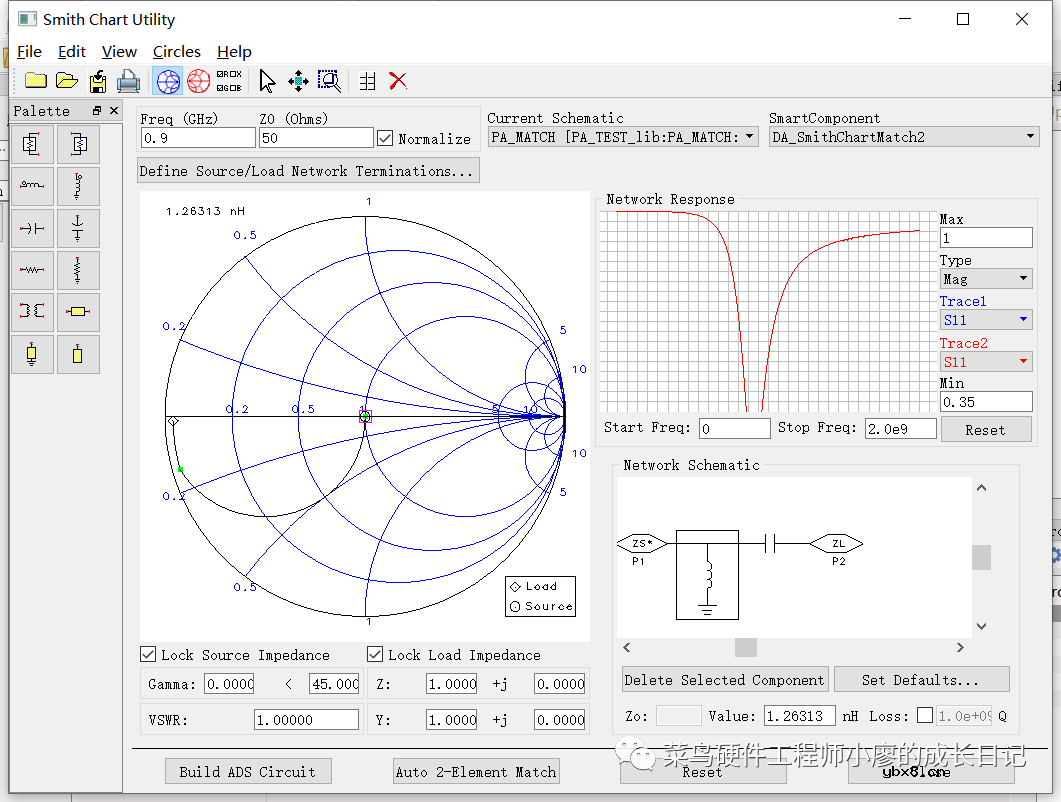The height and width of the screenshot is (802, 1061).
Task: Click the red delete X toolbar icon
Action: point(398,81)
